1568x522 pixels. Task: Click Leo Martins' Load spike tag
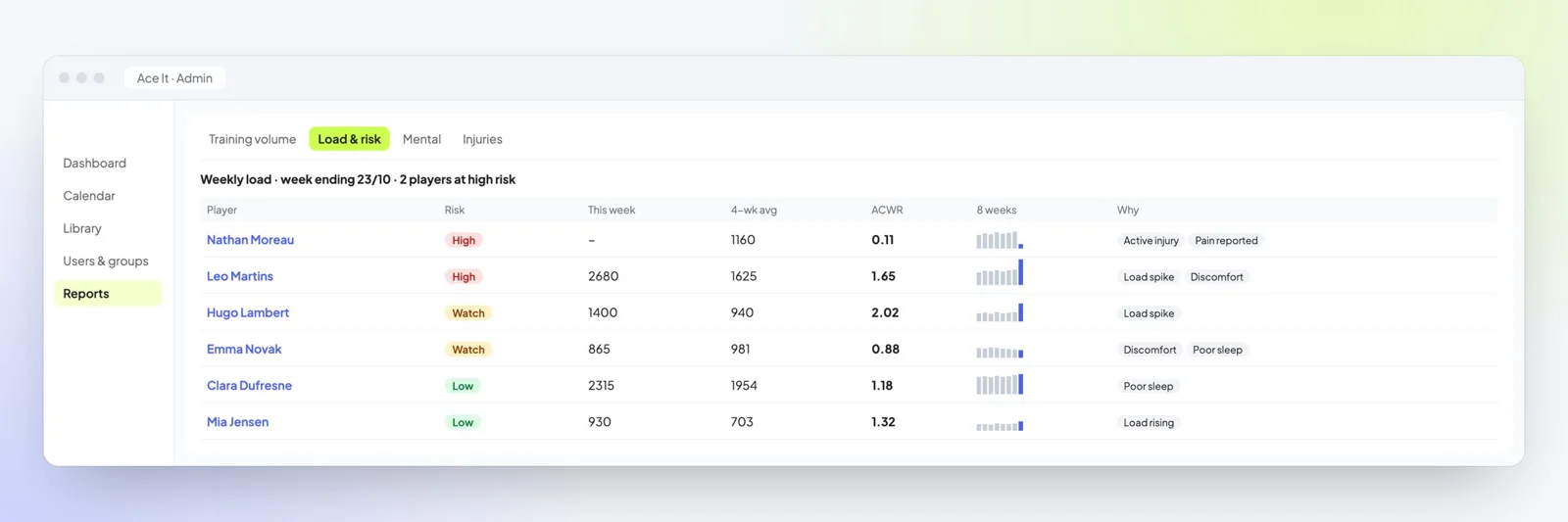[x=1149, y=277]
